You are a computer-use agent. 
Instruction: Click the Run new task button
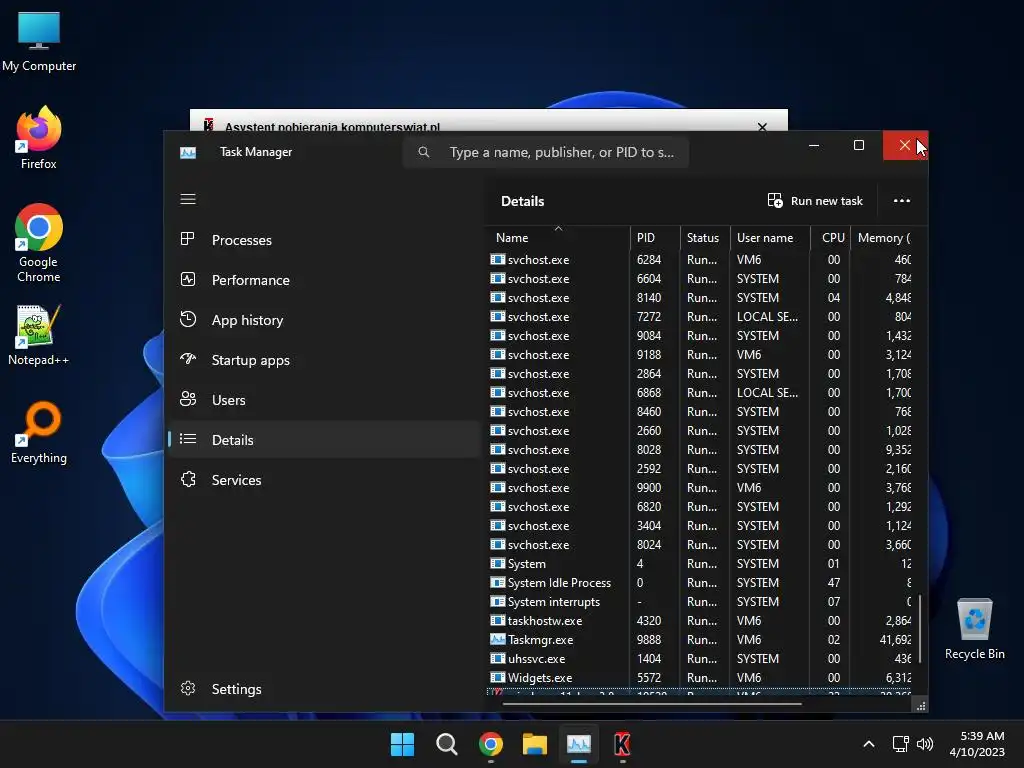tap(815, 200)
